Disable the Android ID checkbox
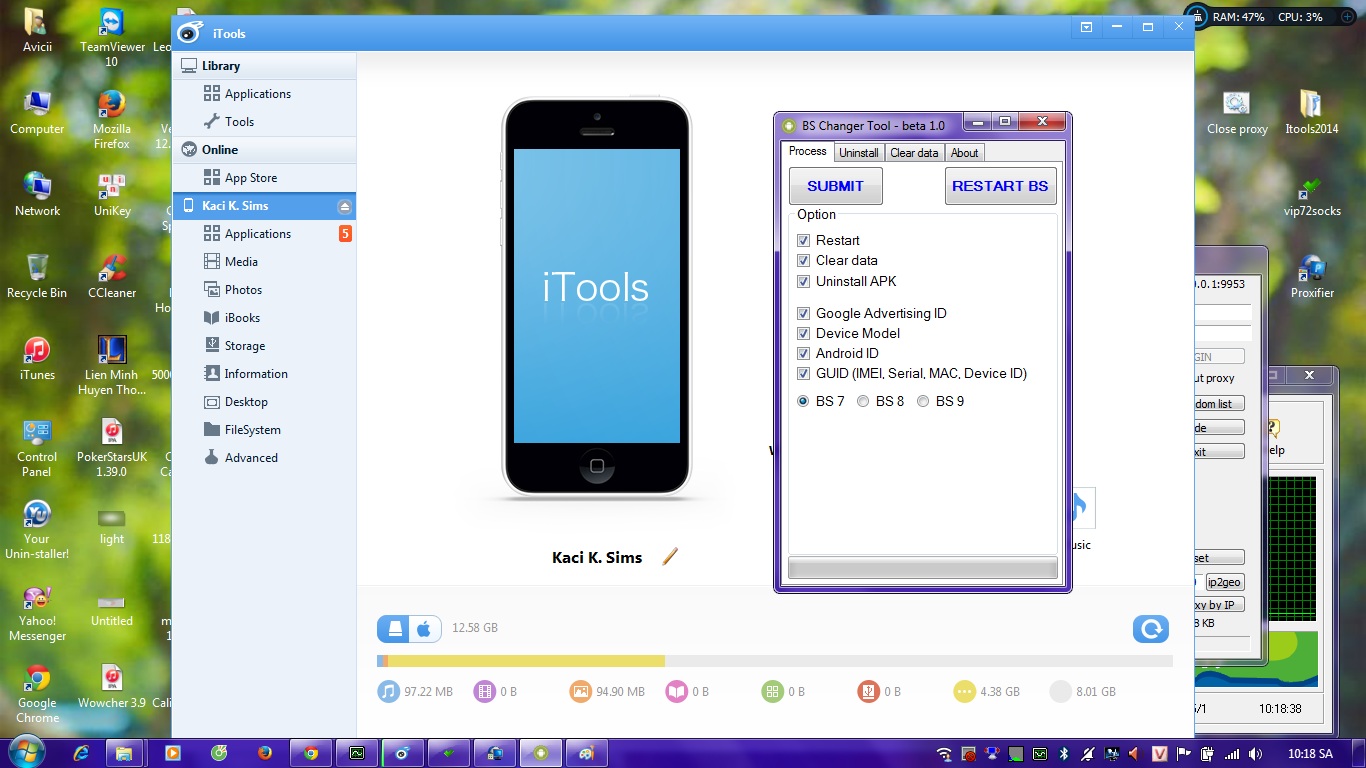 coord(803,354)
